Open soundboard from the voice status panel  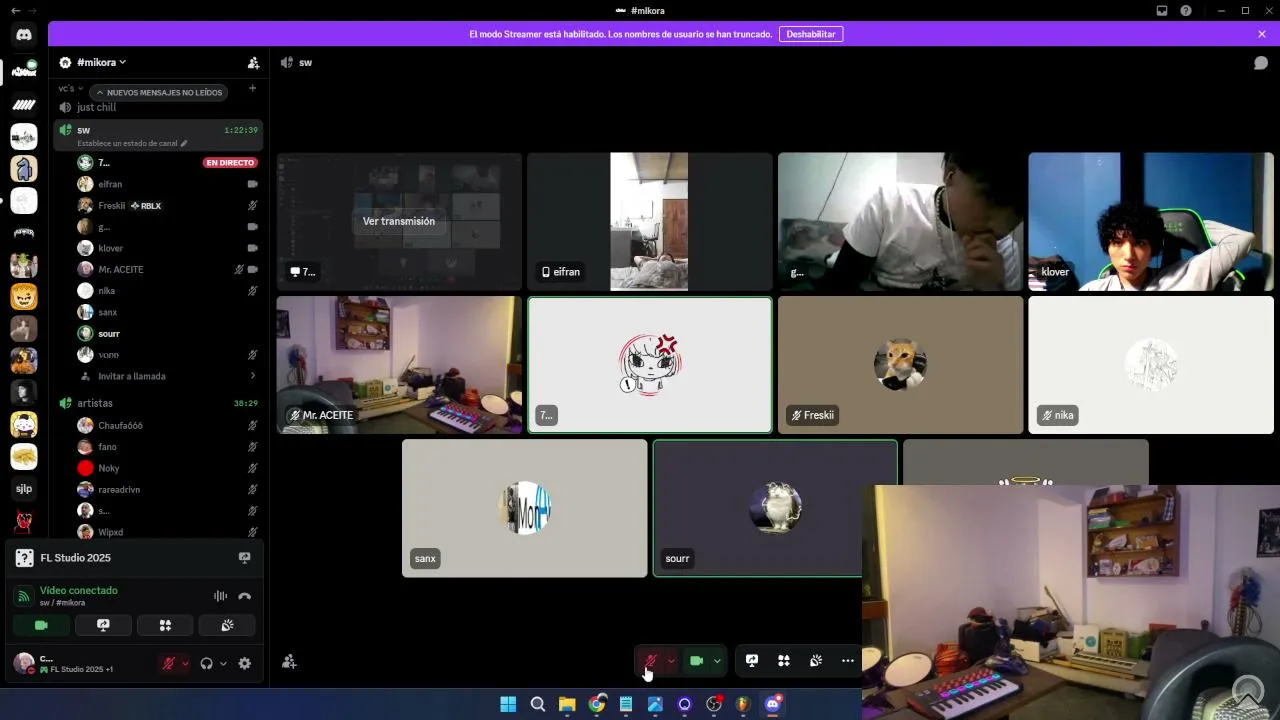tap(227, 625)
